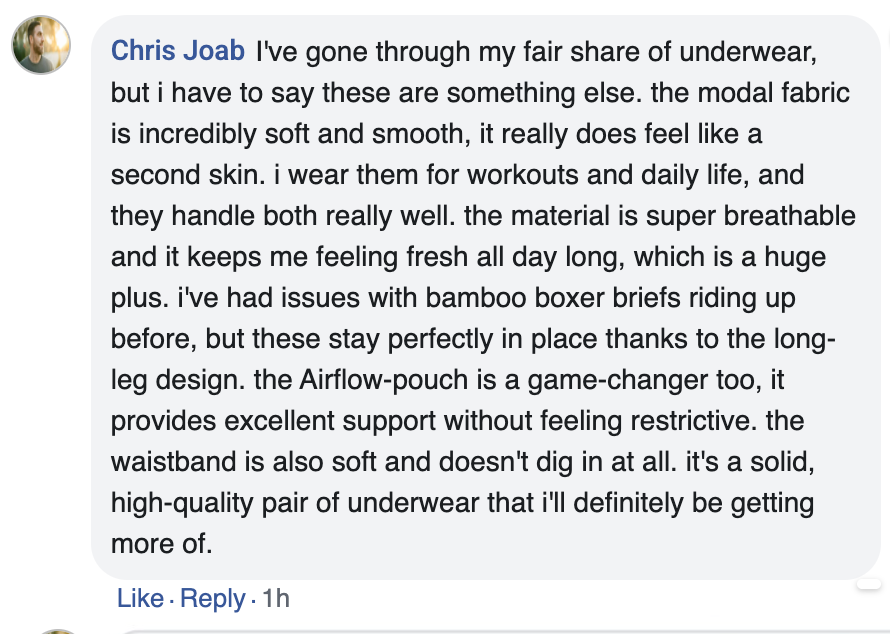Click the phrase "second skin" in the comment
Viewport: 890px width, 634px height.
179,174
